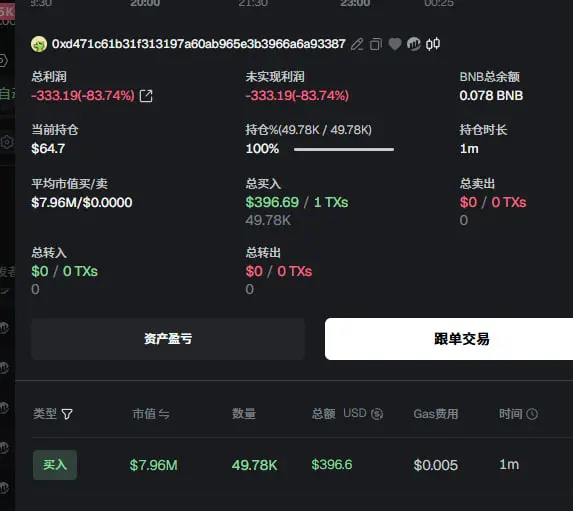Click market cap cell $7.96M in table
This screenshot has height=511, width=573.
point(153,465)
